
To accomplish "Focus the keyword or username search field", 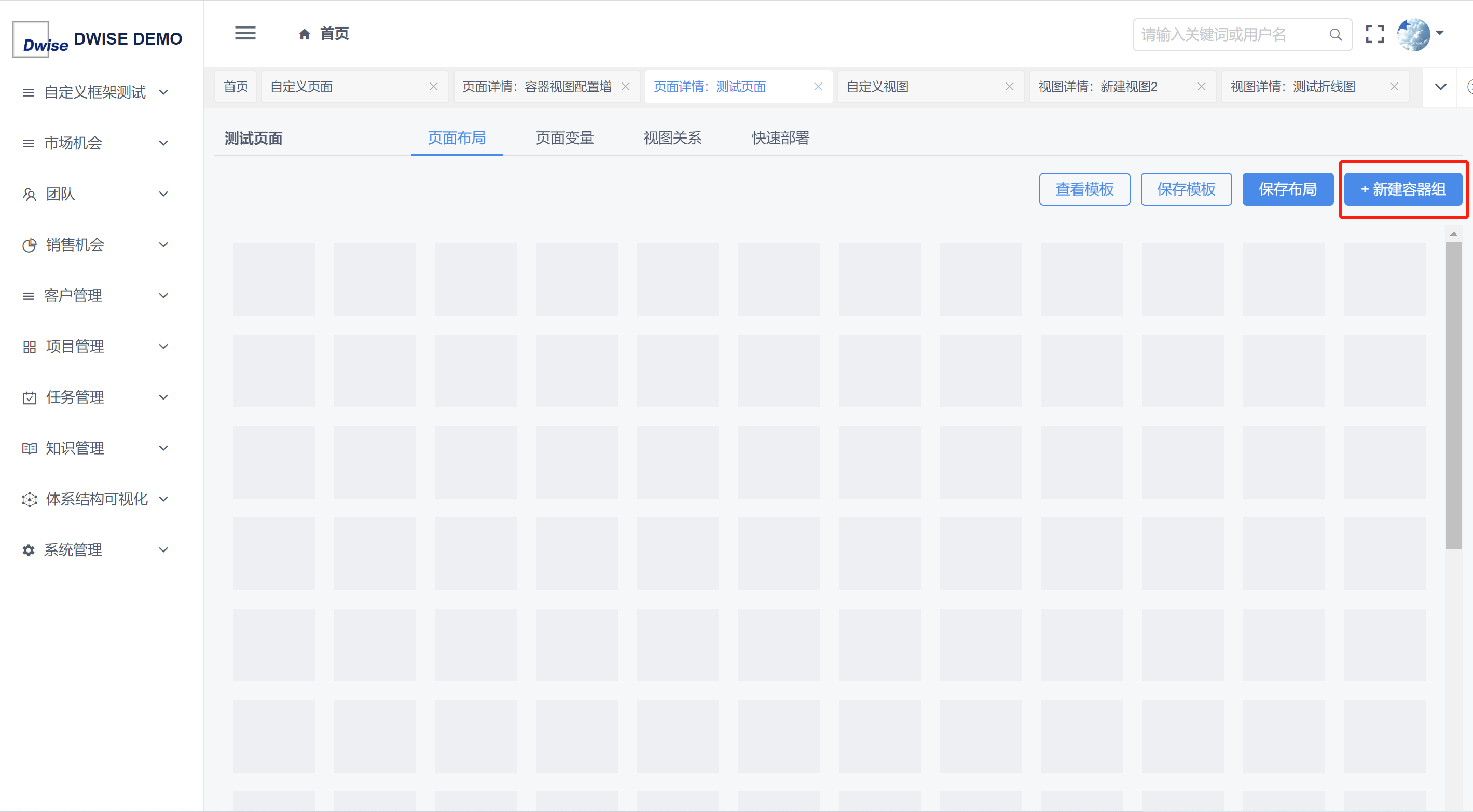I will [1242, 35].
